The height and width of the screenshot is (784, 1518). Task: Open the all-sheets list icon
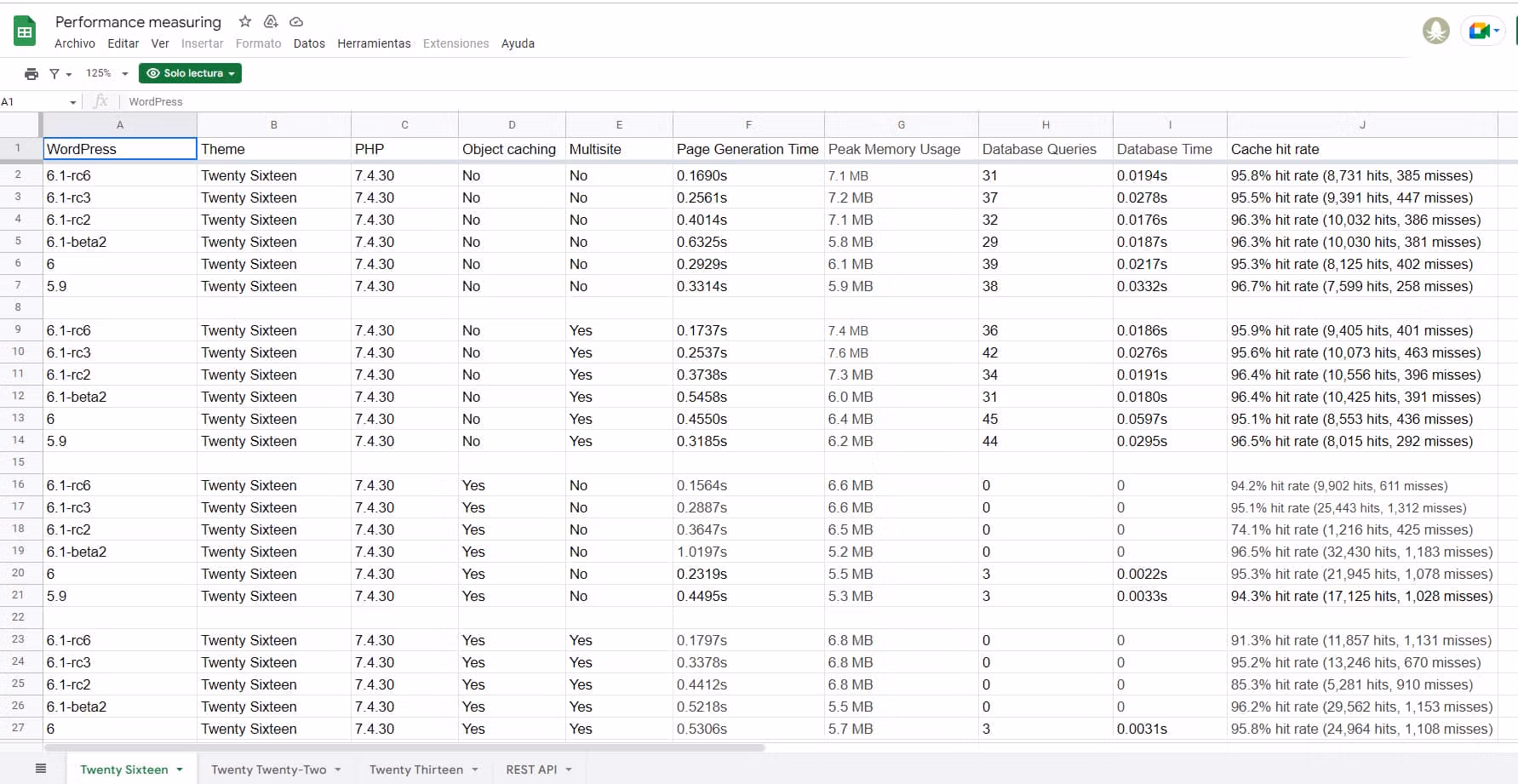pyautogui.click(x=41, y=769)
